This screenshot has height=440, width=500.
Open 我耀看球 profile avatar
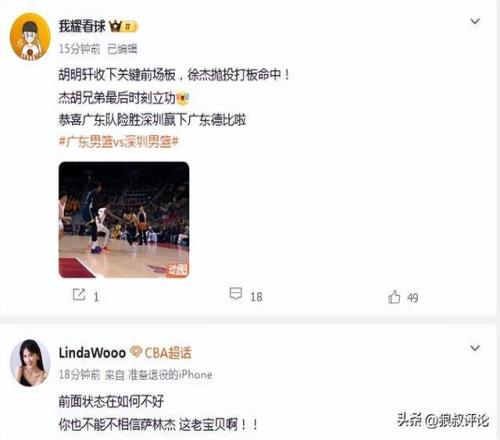tap(30, 37)
